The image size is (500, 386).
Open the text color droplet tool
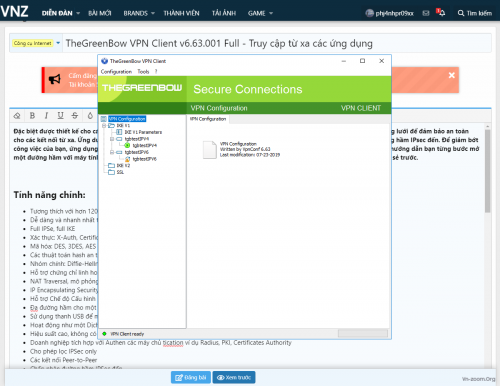pos(90,116)
